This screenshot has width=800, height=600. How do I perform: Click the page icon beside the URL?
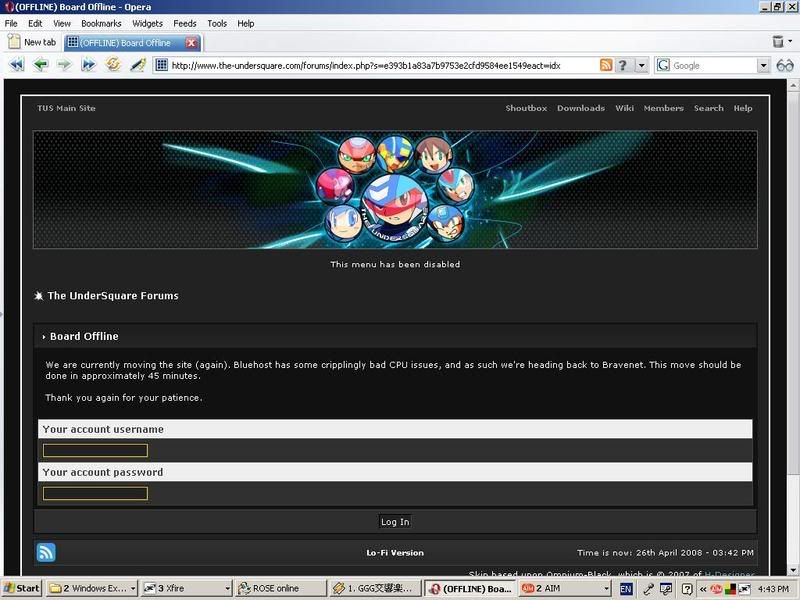(161, 65)
